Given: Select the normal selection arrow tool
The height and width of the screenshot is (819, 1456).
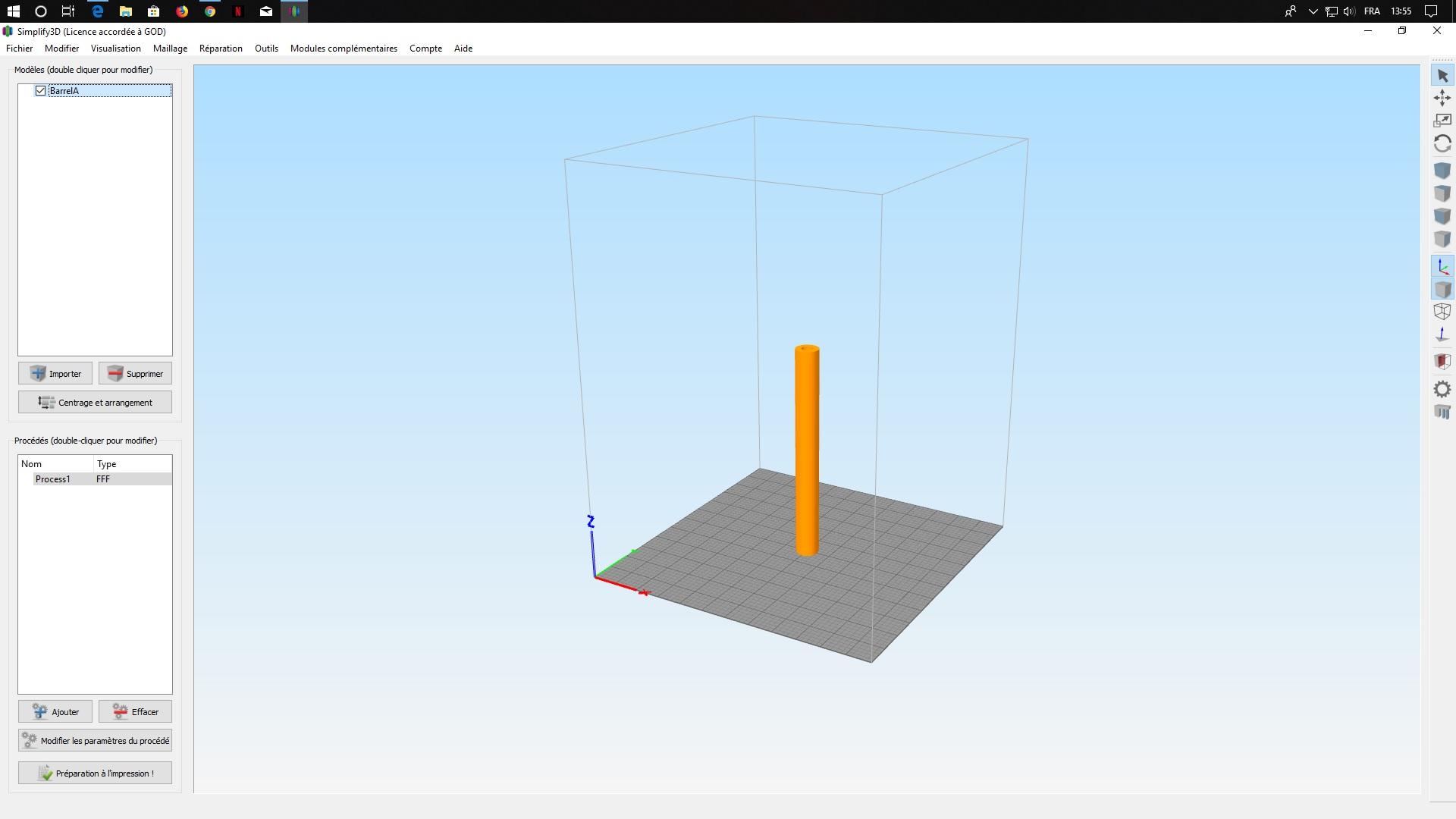Looking at the screenshot, I should pos(1442,76).
